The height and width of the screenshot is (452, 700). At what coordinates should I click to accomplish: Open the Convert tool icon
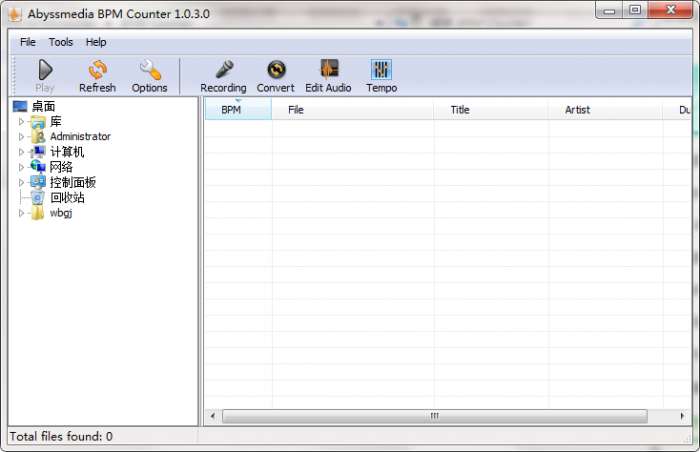276,70
